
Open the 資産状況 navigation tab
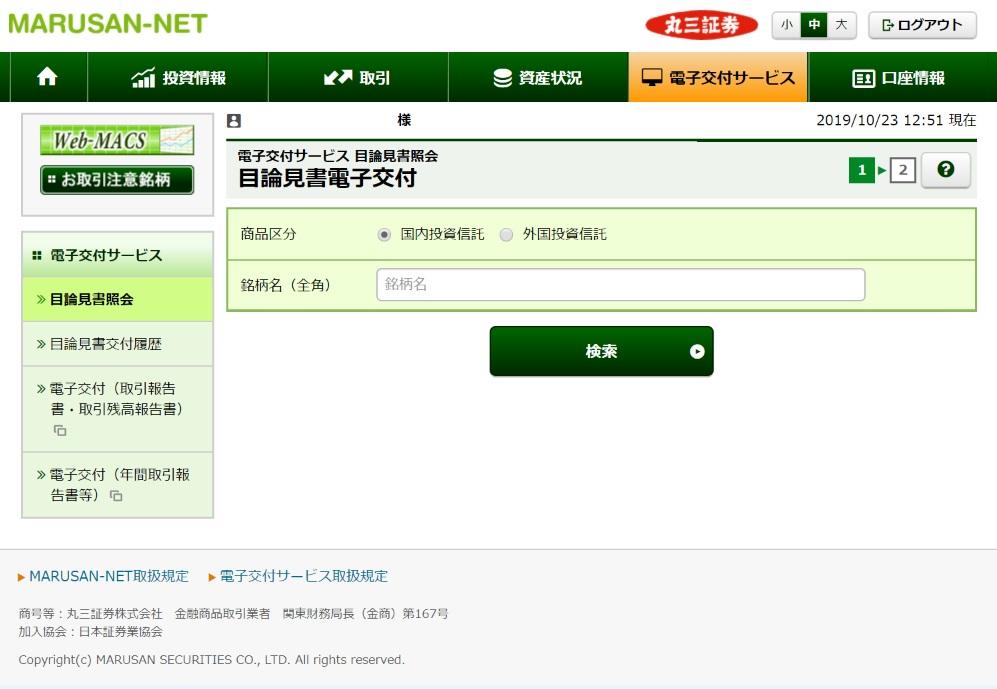click(x=538, y=78)
